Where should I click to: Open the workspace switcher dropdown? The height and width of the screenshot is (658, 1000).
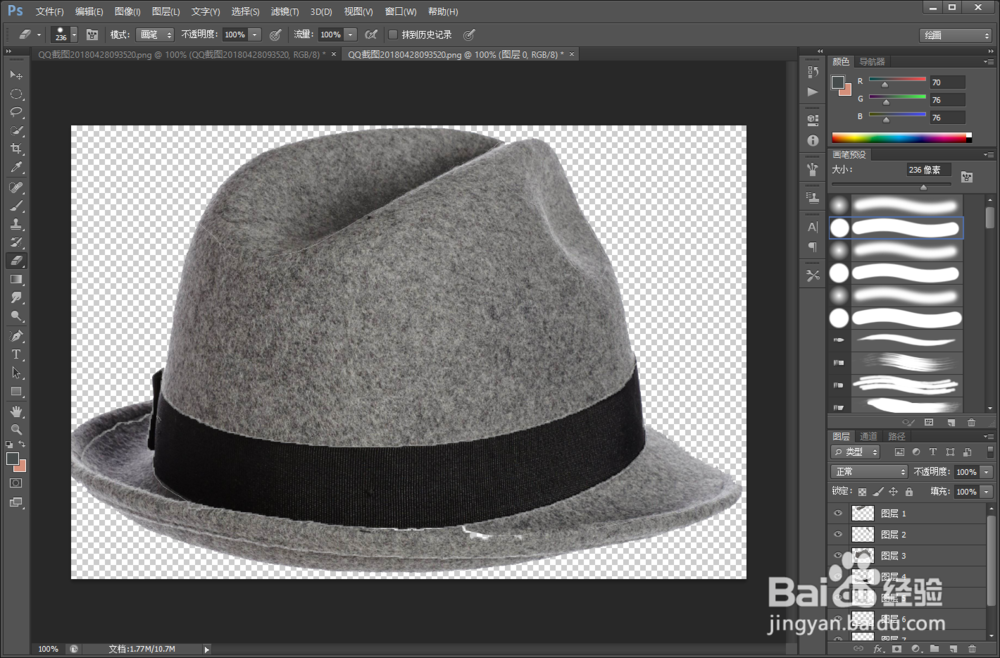[x=955, y=35]
